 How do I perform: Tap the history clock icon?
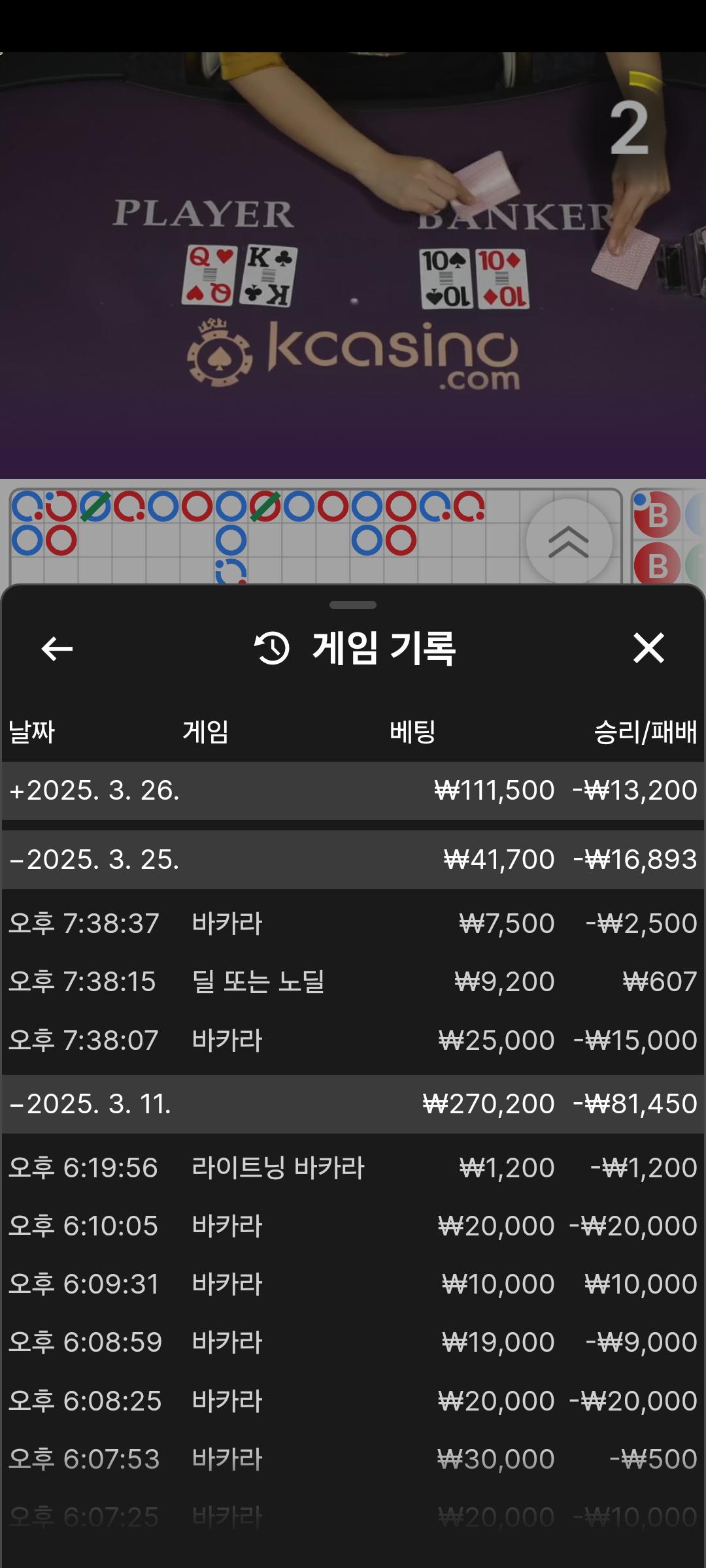(x=271, y=649)
